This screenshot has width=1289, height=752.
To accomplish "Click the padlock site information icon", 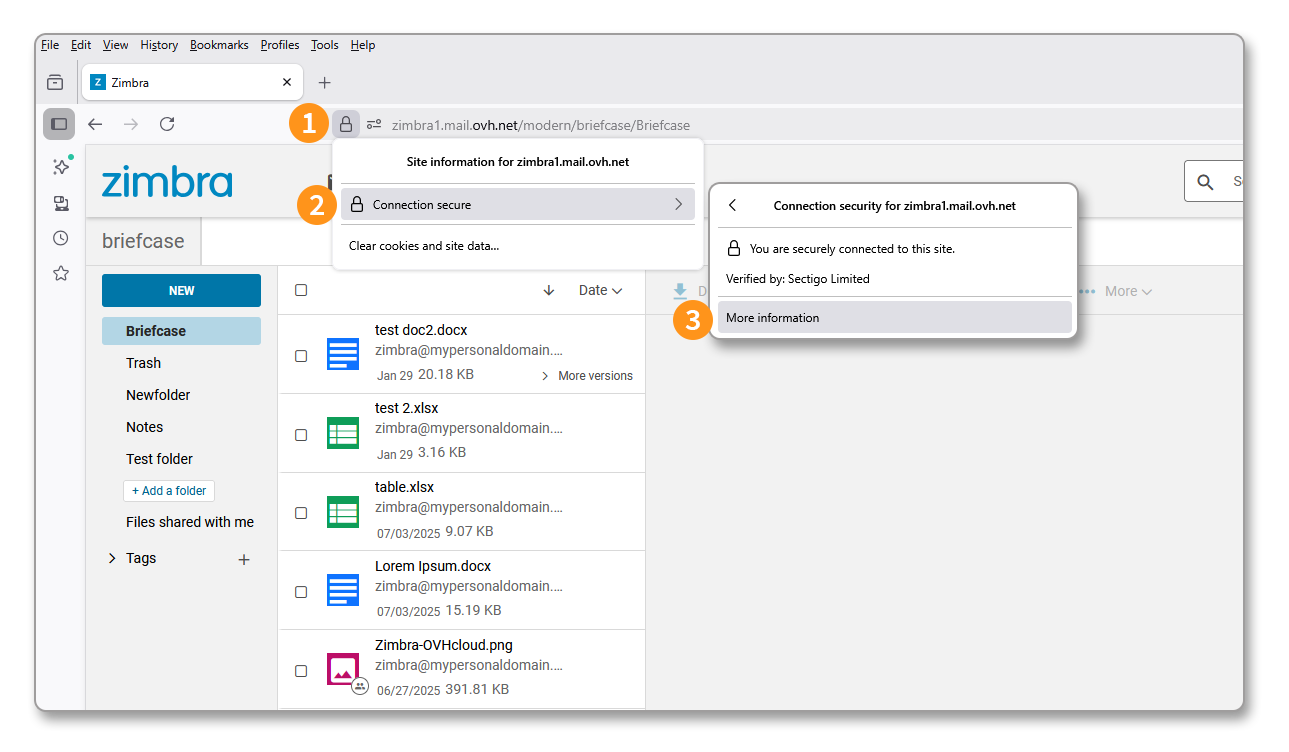I will coord(345,125).
